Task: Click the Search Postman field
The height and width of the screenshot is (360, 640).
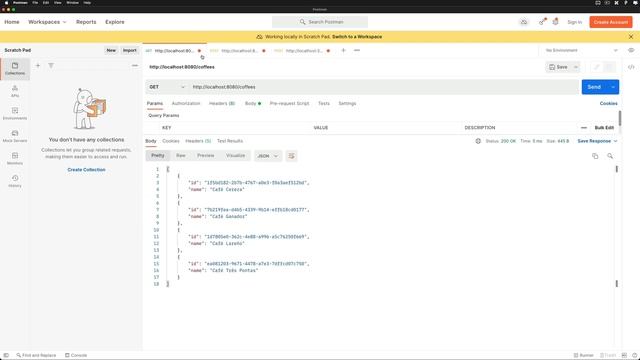Action: (320, 22)
